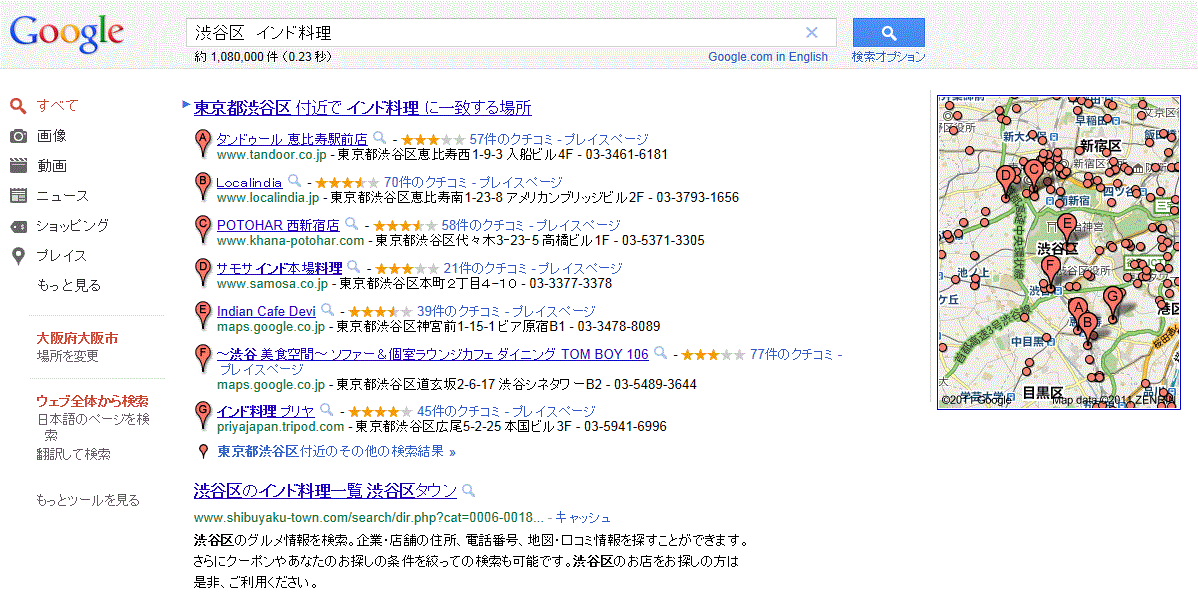Click the blue search magnifier button

point(888,33)
